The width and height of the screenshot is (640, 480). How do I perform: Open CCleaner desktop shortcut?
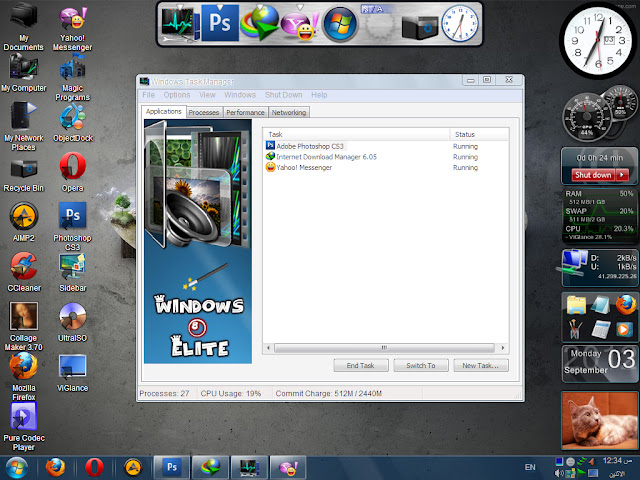coord(24,271)
